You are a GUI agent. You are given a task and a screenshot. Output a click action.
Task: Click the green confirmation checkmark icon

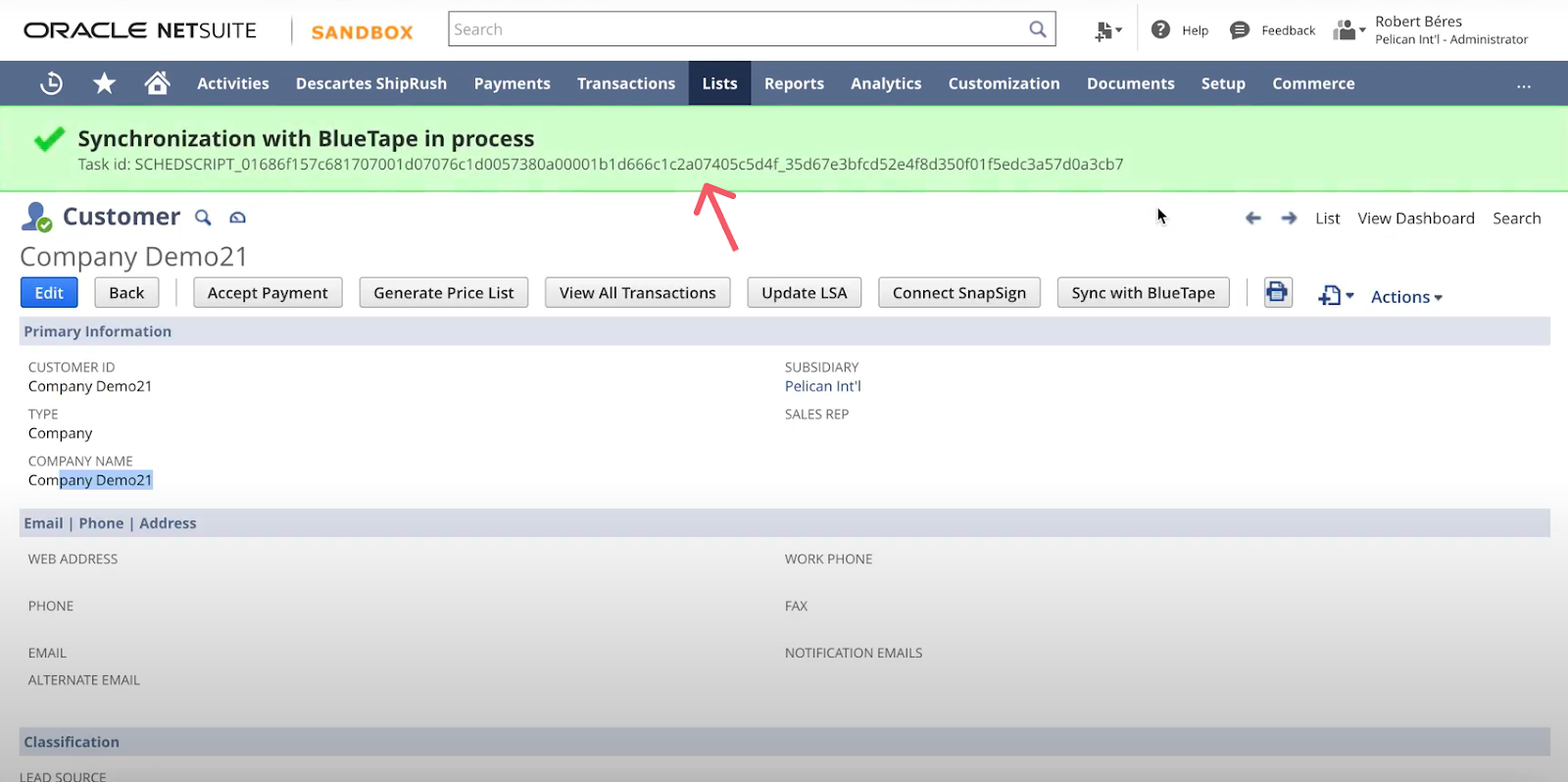[49, 139]
